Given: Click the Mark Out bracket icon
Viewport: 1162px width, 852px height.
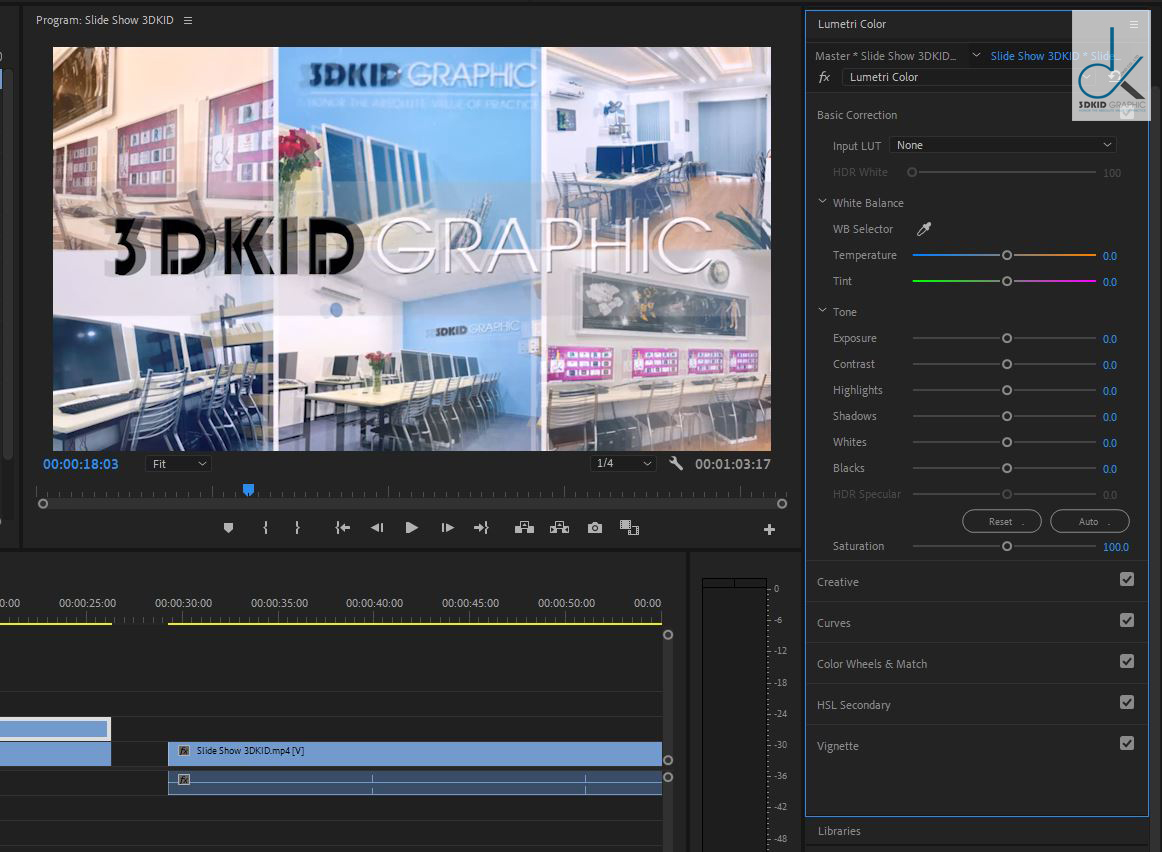Looking at the screenshot, I should (x=297, y=527).
